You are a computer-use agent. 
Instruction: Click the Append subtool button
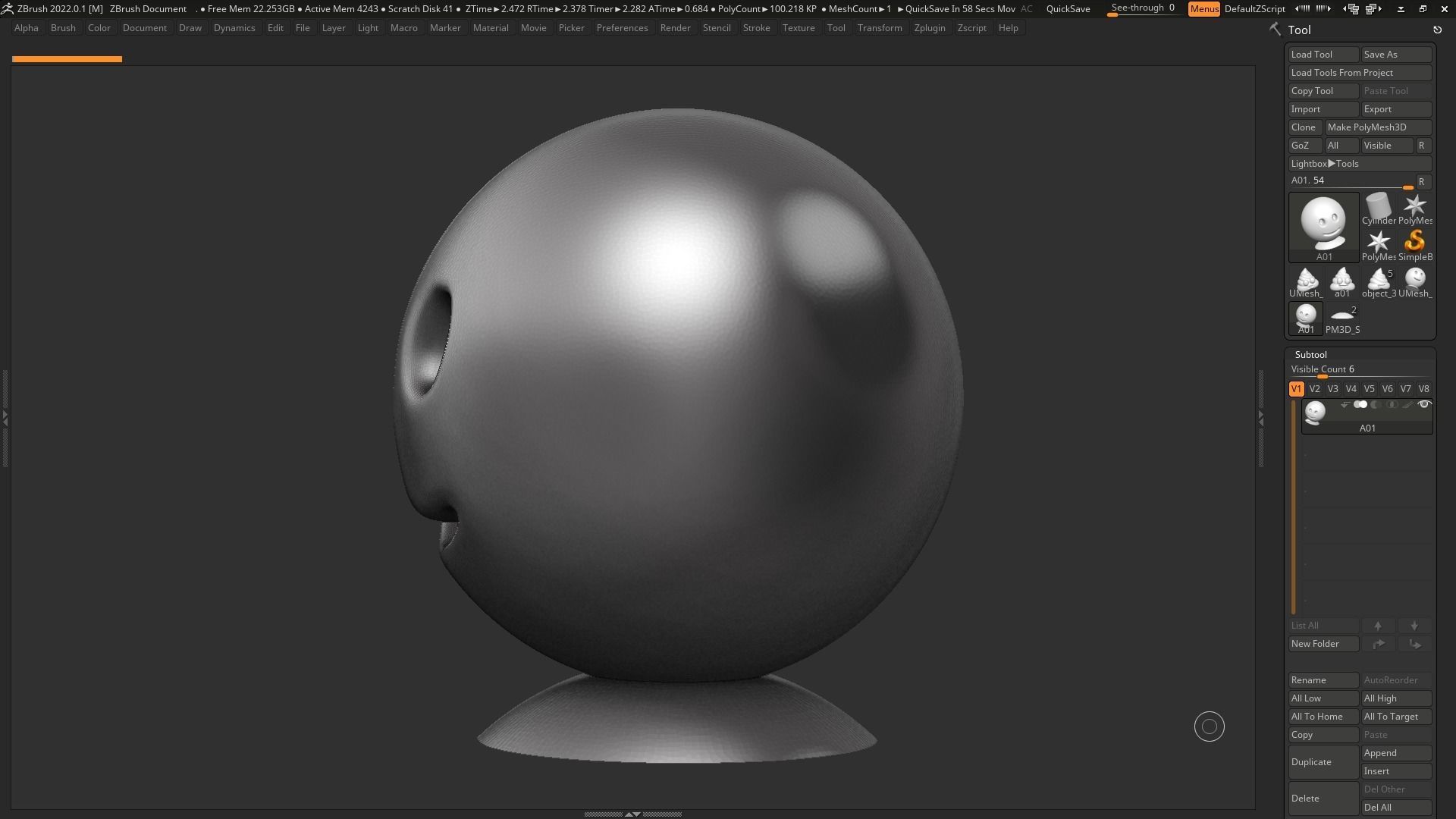[1396, 753]
